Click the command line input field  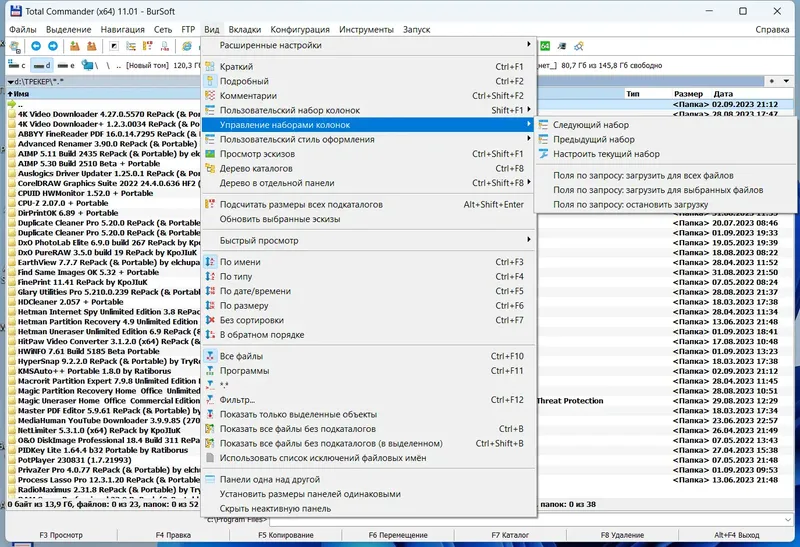pyautogui.click(x=531, y=519)
